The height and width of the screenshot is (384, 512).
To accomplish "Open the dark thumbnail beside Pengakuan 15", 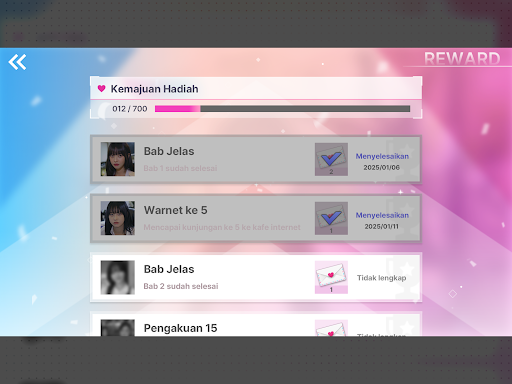I will (118, 328).
